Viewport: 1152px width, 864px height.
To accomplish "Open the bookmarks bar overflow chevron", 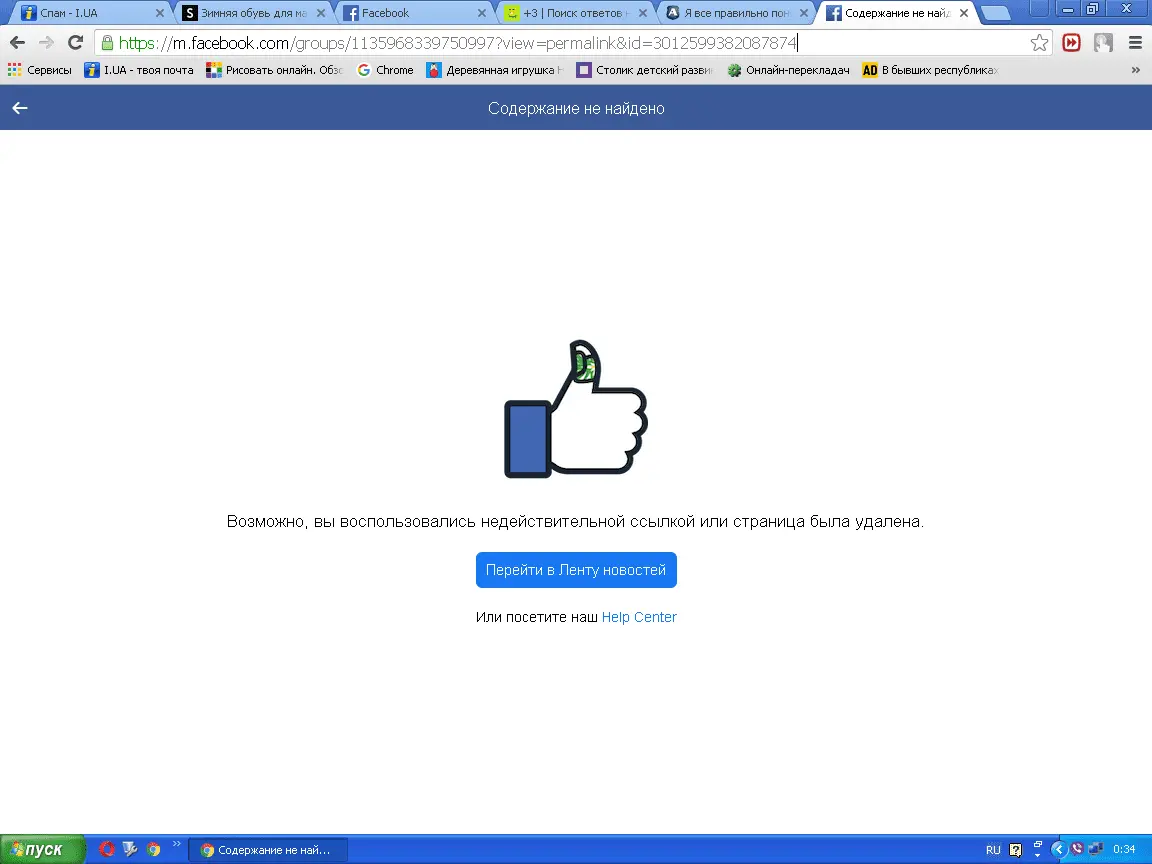I will pos(1135,70).
